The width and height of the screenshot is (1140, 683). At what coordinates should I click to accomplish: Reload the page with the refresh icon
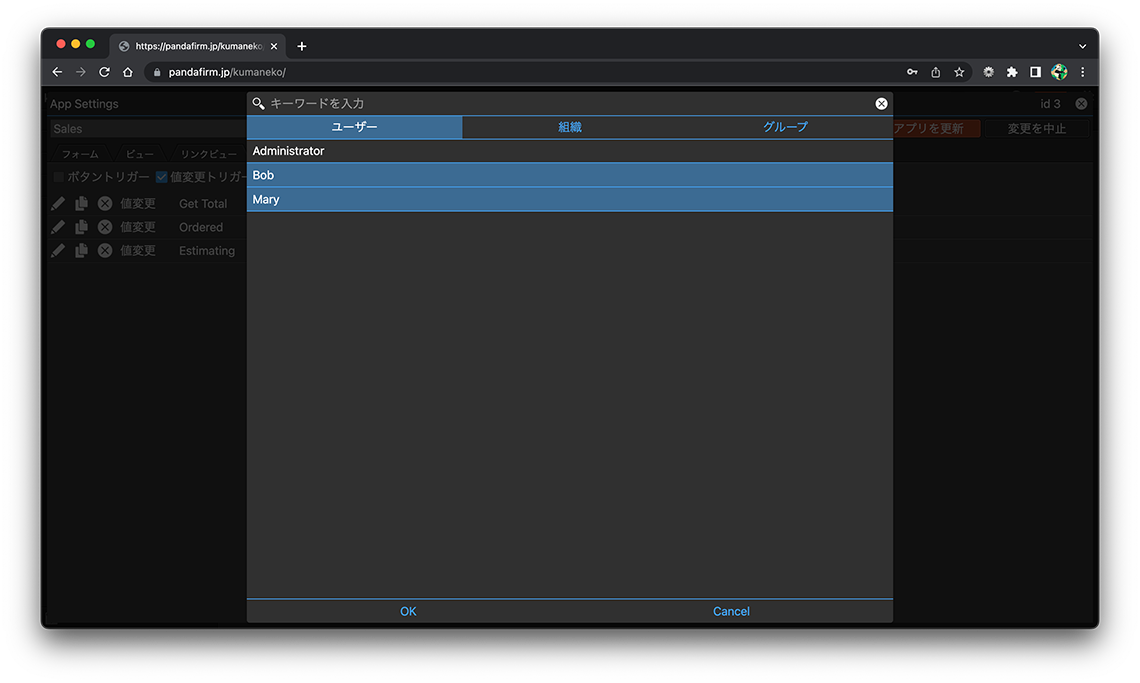click(x=104, y=72)
